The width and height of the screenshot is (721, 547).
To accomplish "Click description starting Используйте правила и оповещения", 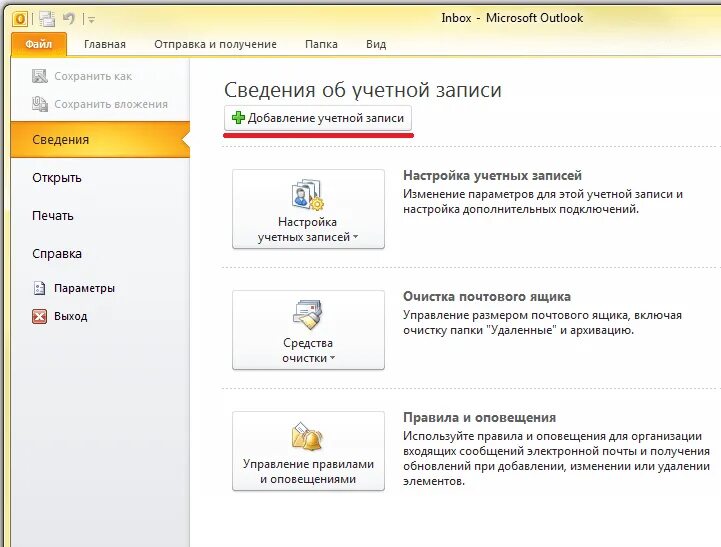I will pyautogui.click(x=556, y=459).
